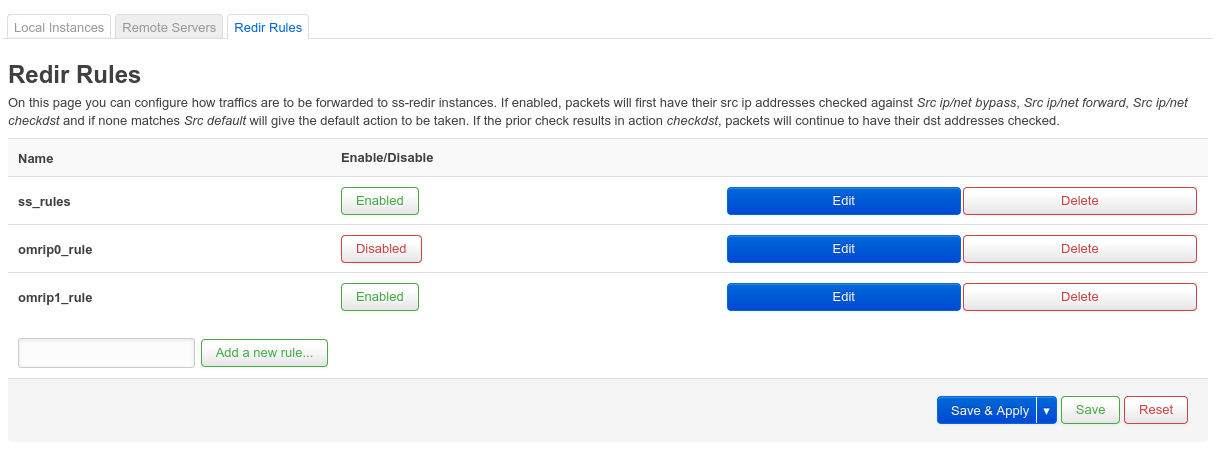
Task: Delete the omrip0_rule rule
Action: [x=1079, y=249]
